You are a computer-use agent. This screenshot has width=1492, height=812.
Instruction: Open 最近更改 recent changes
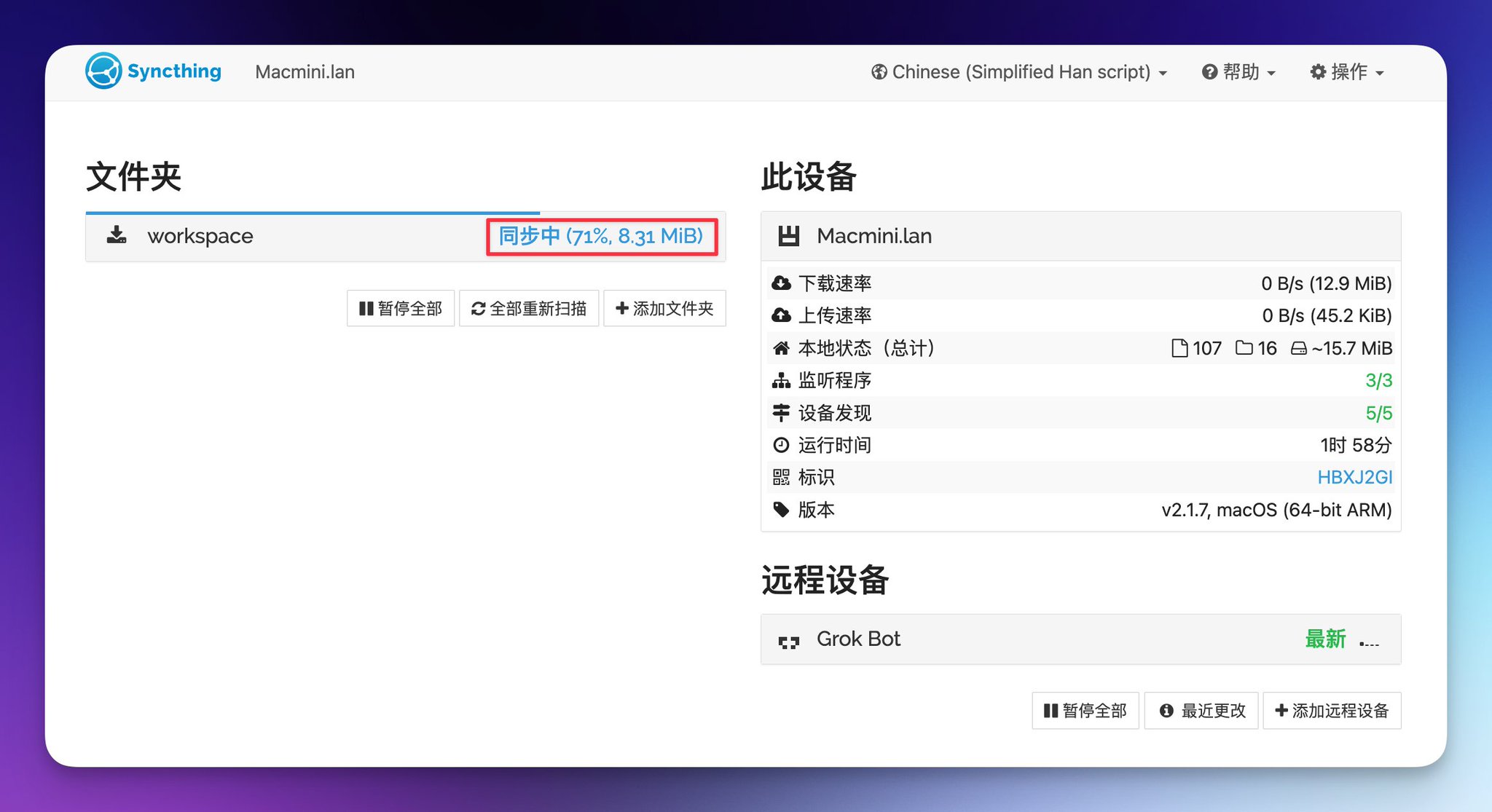1201,710
